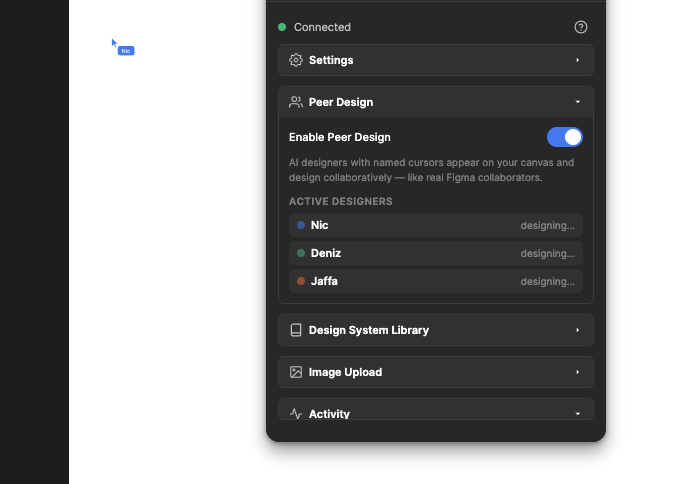Image resolution: width=686 pixels, height=484 pixels.
Task: Click the Activity section header
Action: point(436,409)
